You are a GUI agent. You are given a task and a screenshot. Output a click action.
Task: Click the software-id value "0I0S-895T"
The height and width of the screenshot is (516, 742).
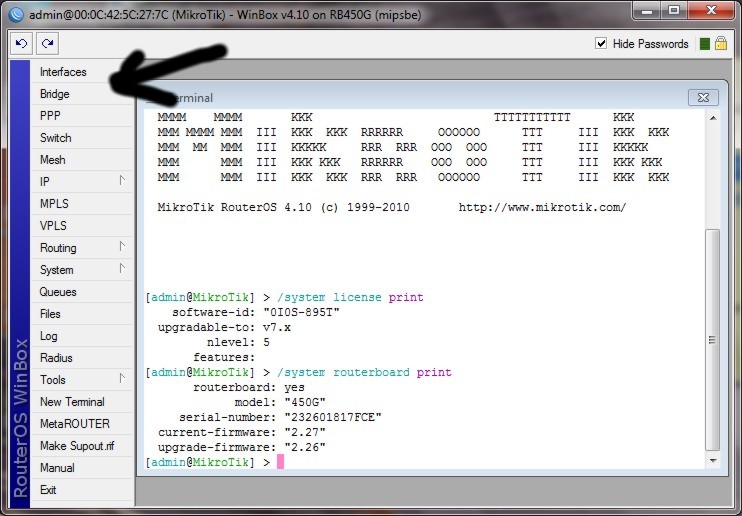(x=301, y=312)
